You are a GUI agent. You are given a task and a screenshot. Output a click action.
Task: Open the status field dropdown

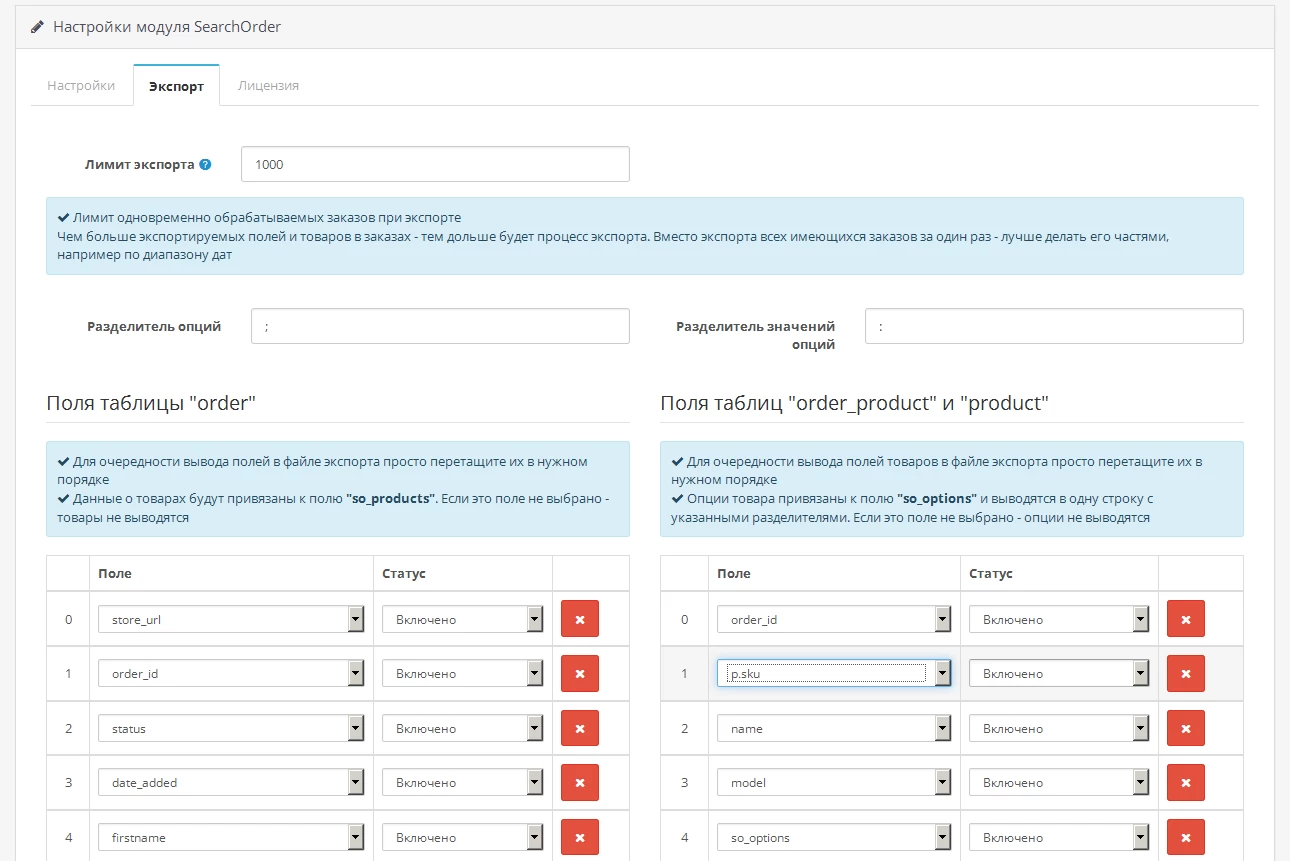pyautogui.click(x=231, y=728)
